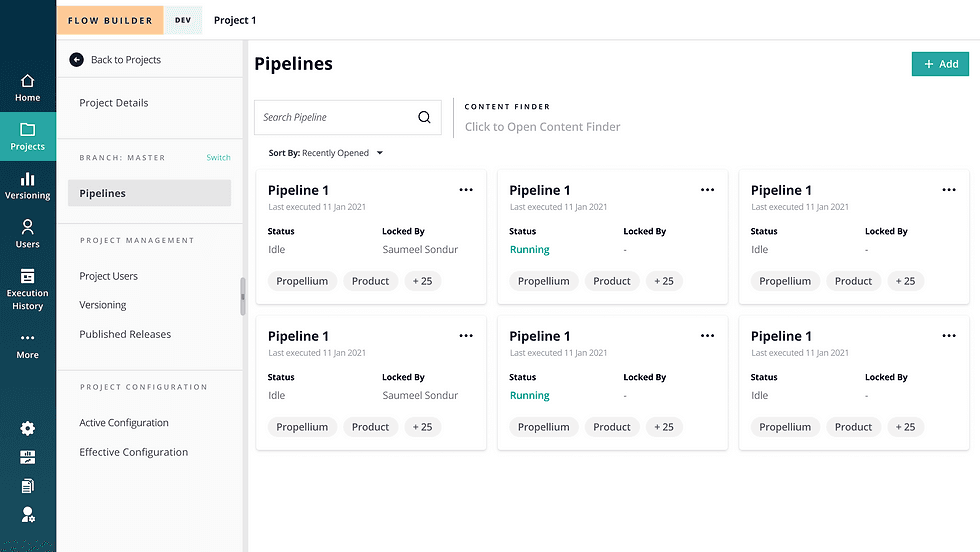
Task: Click the More ellipsis in sidebar
Action: coord(28,338)
